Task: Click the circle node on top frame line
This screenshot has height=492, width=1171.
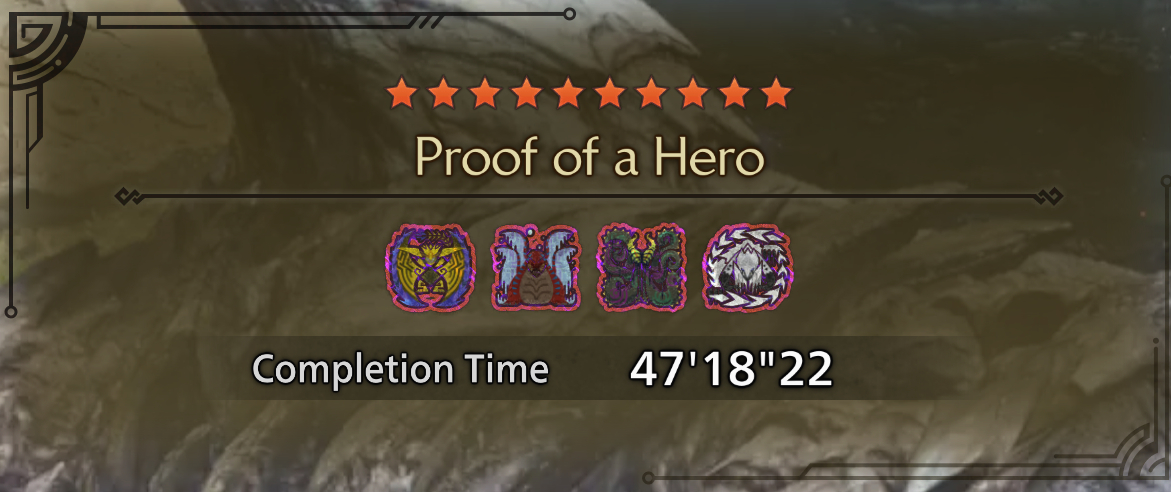Action: [x=570, y=13]
